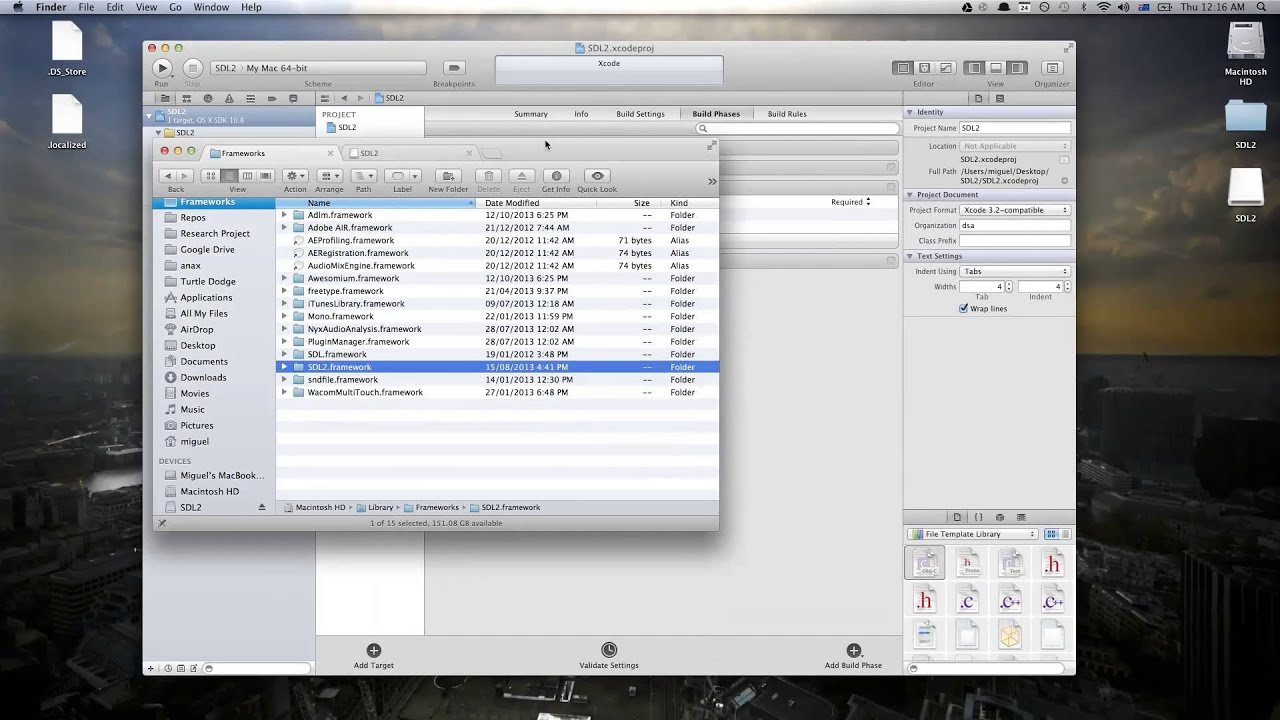Open the Log navigator icon
Screen dimensions: 1280x720
tap(293, 98)
